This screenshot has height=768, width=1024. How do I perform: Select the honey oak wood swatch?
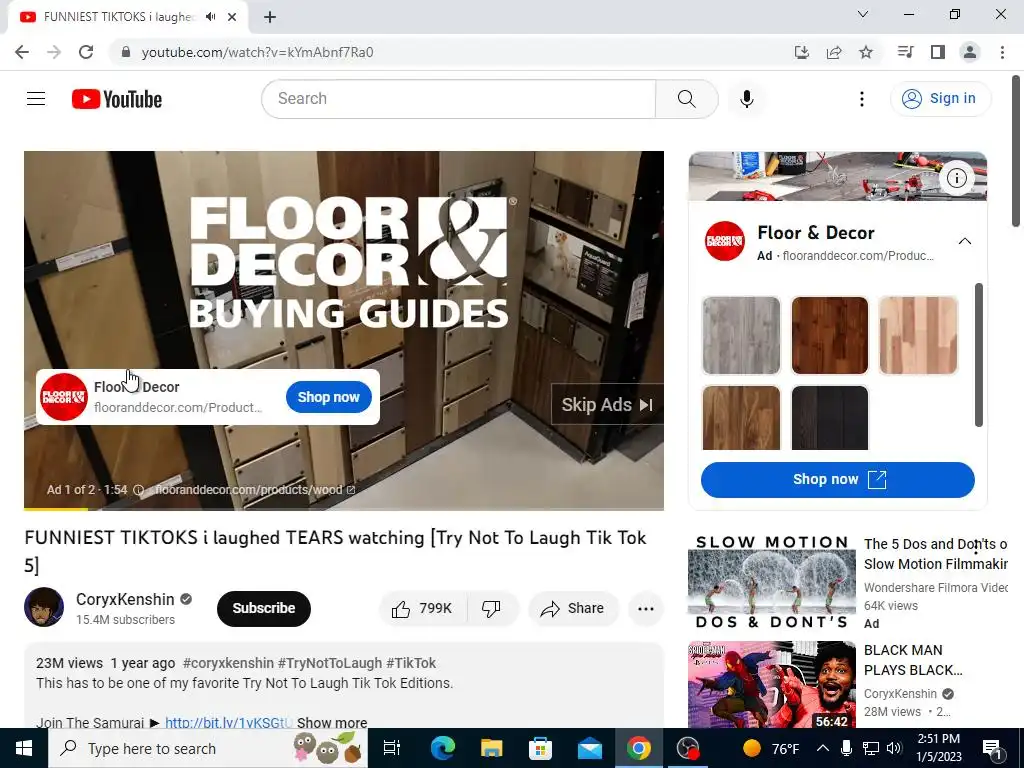741,418
